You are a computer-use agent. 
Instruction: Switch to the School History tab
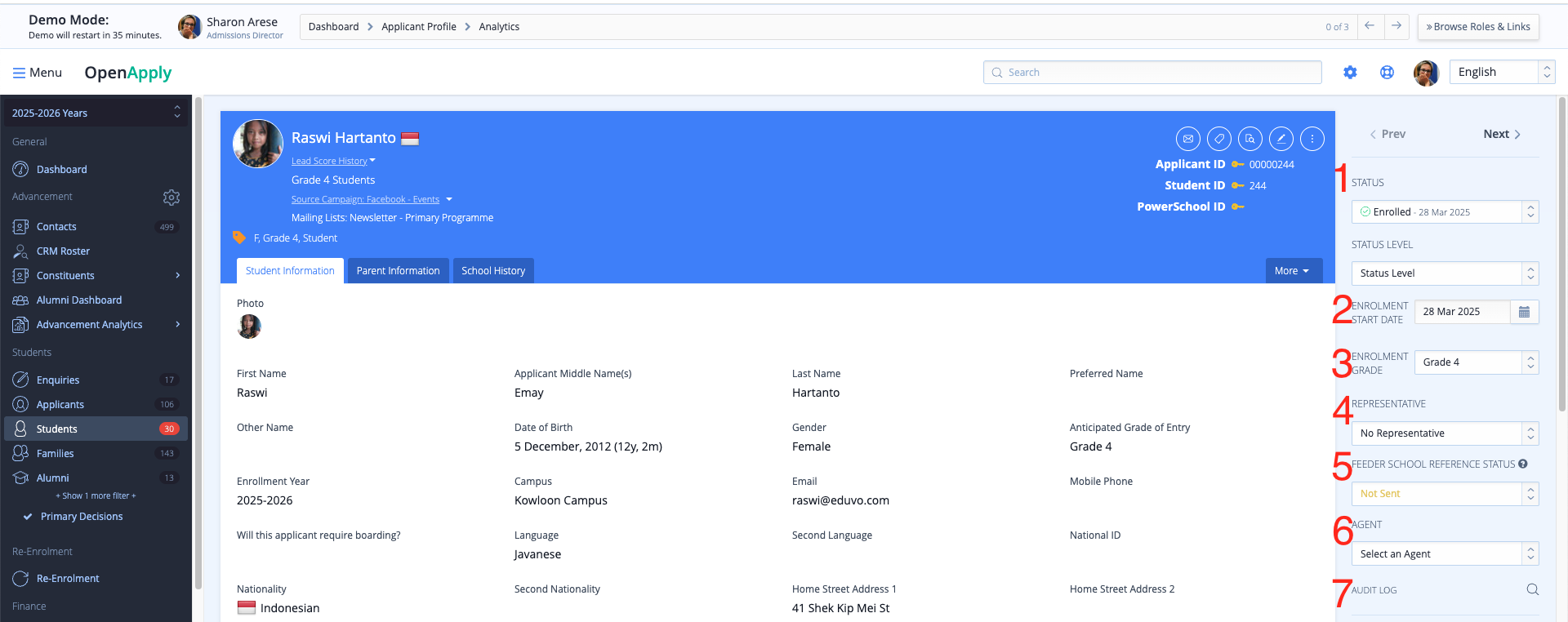(493, 271)
